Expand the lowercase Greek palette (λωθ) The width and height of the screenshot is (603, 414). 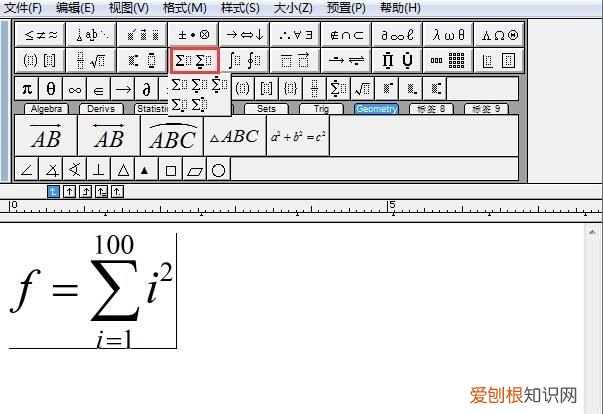(448, 35)
